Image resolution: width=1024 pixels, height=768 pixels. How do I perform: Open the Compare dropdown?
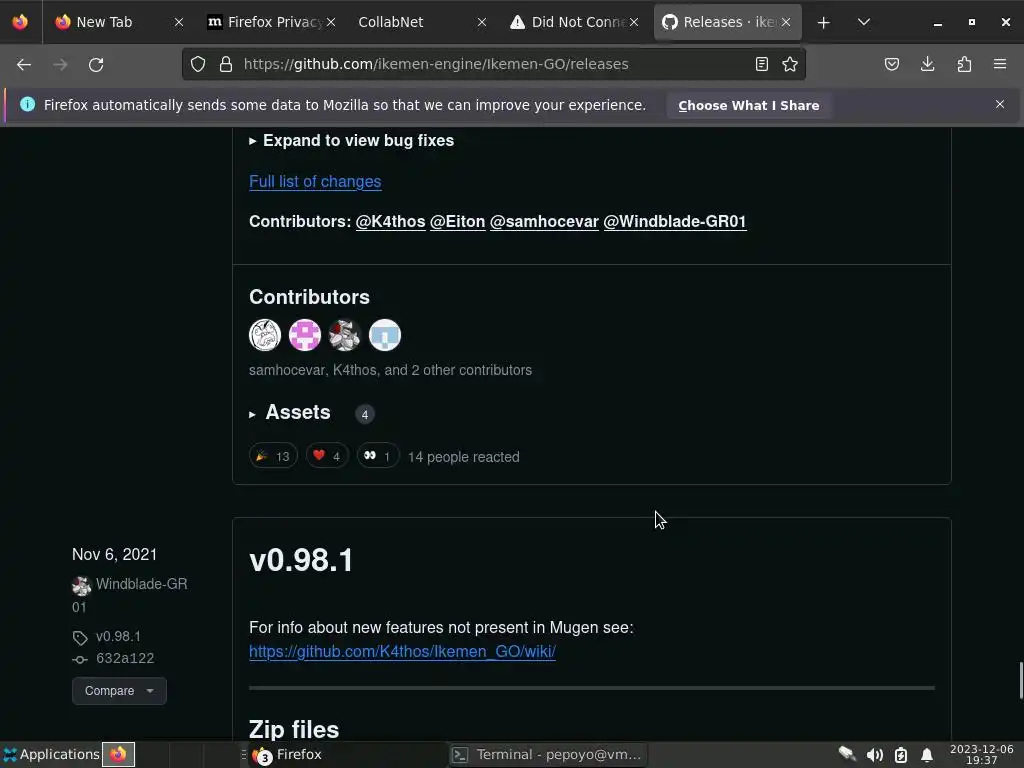point(119,691)
